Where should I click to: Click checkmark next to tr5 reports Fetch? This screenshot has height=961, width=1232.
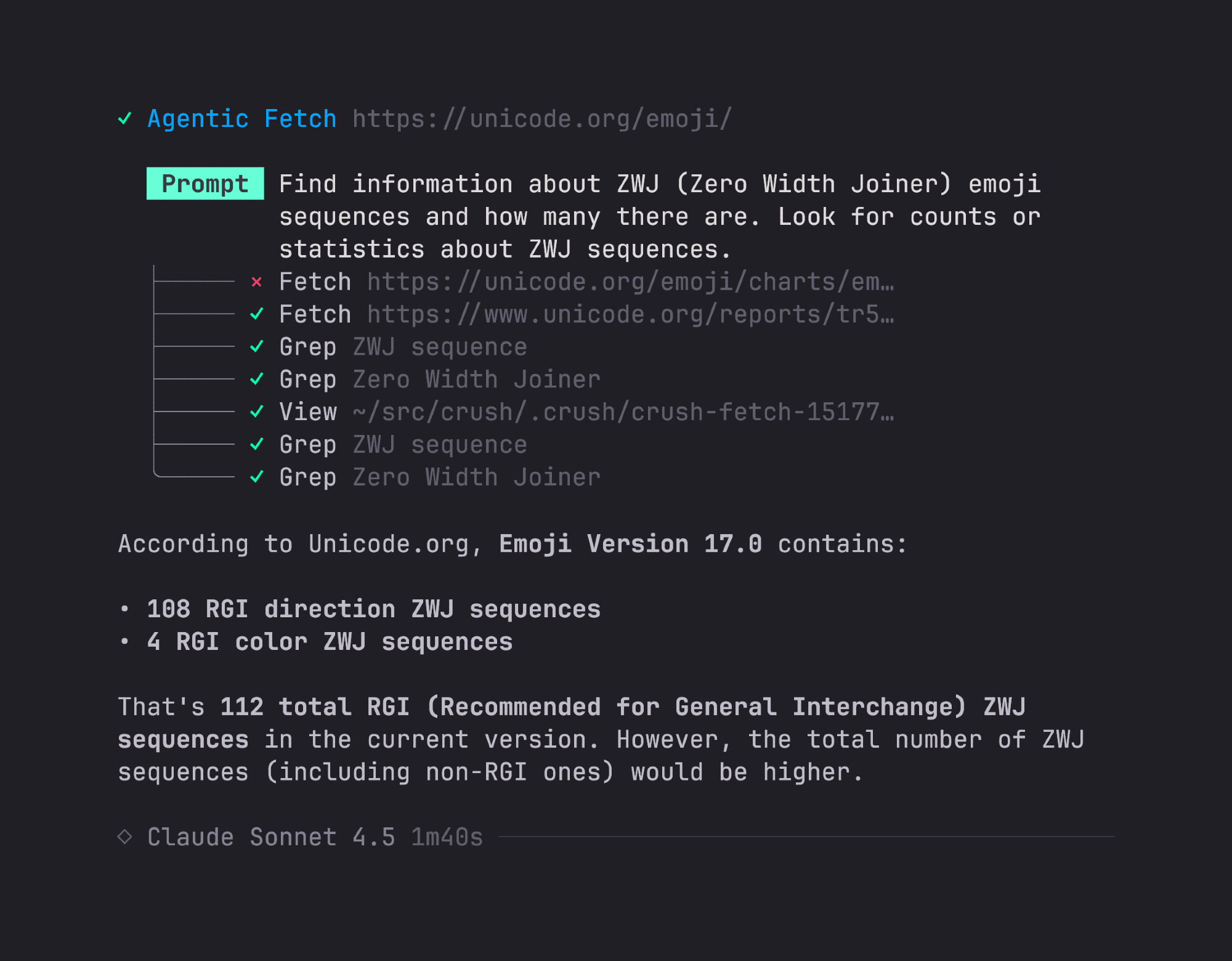pos(257,314)
